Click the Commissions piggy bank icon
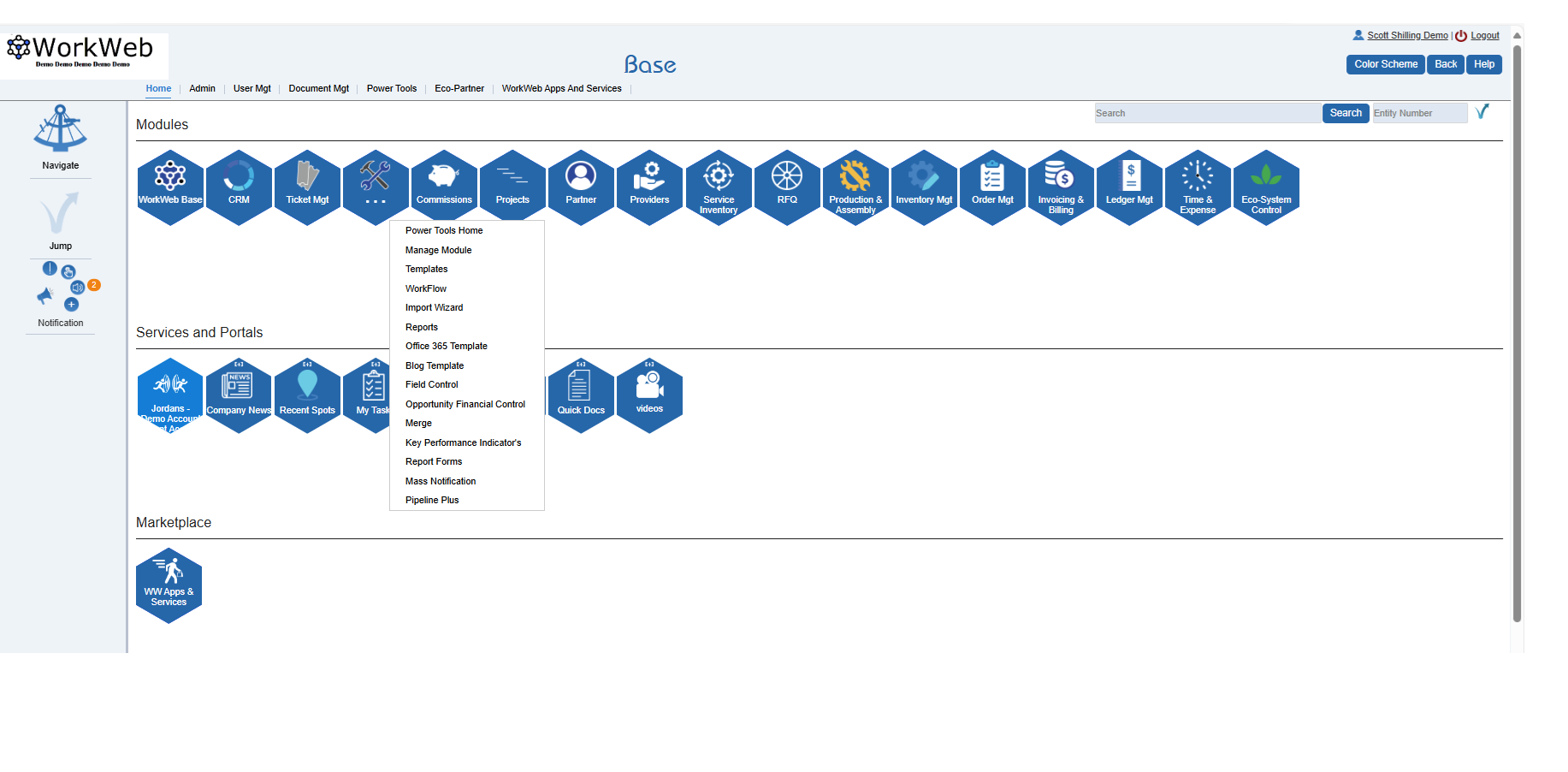The height and width of the screenshot is (772, 1568). 444,177
